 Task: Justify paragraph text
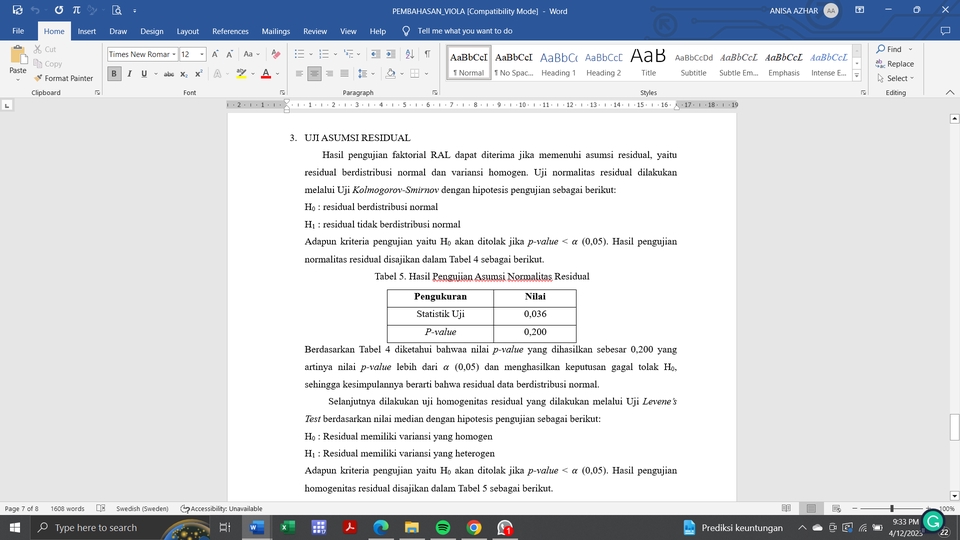[344, 74]
